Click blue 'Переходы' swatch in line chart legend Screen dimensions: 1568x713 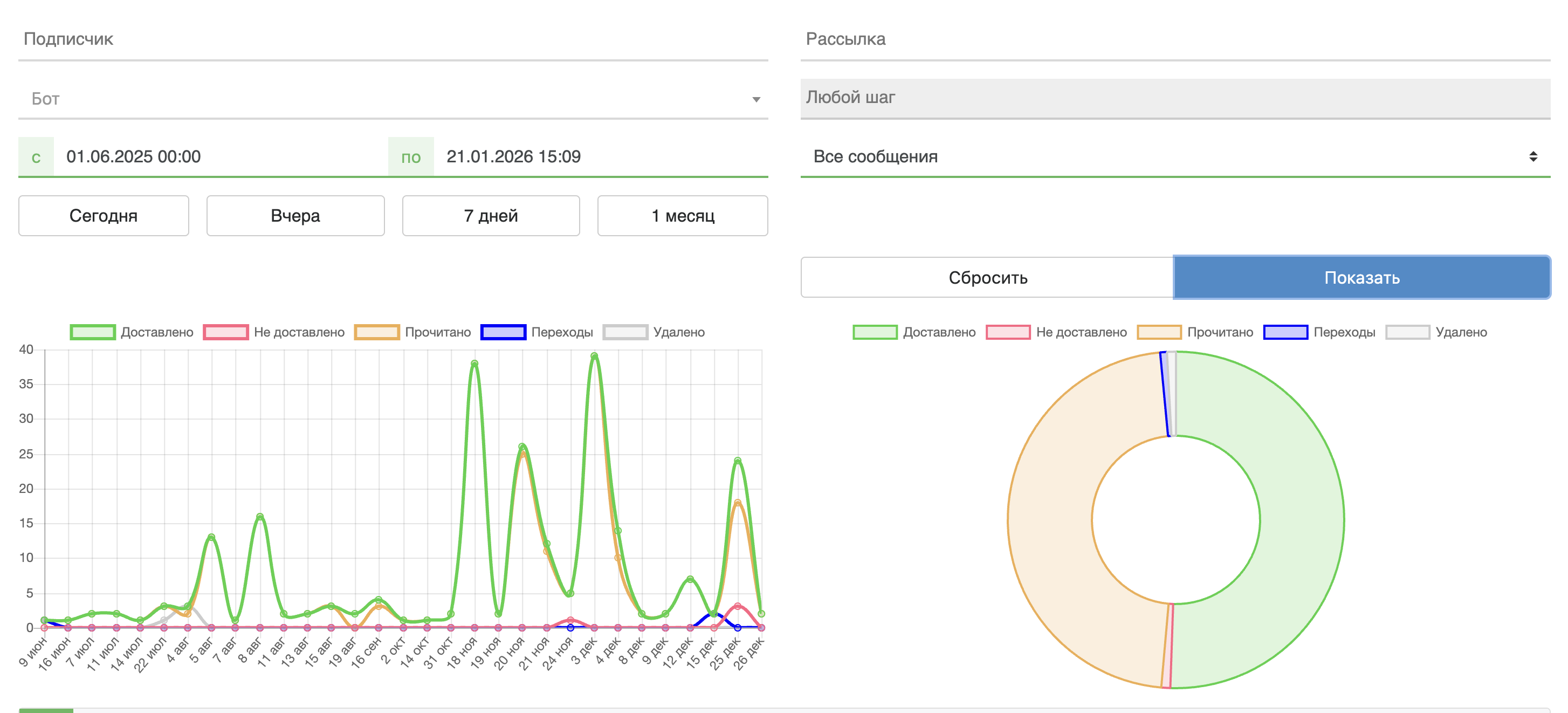pyautogui.click(x=503, y=332)
